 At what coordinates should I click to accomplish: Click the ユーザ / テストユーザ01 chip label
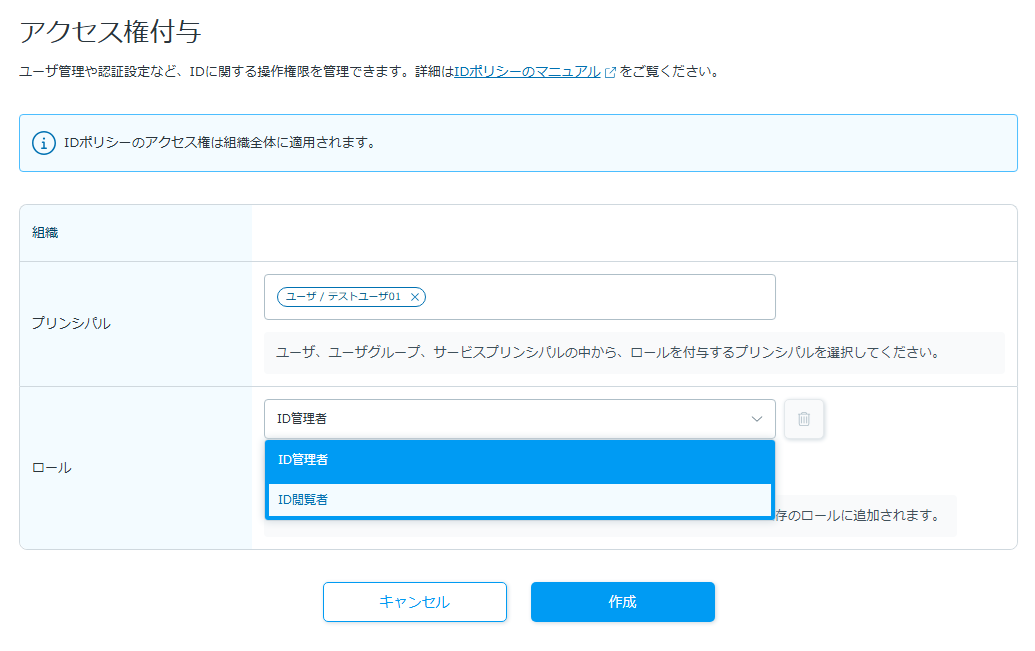[343, 297]
